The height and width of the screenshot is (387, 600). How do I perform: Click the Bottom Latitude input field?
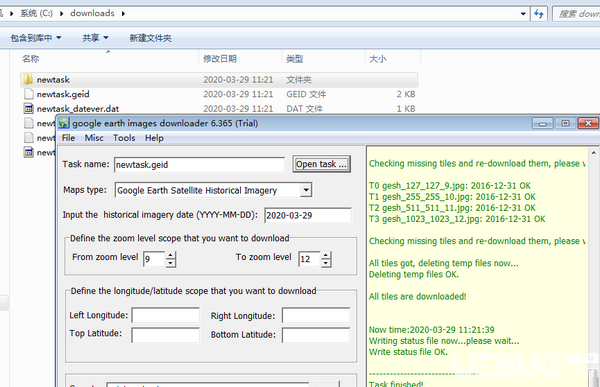point(316,335)
